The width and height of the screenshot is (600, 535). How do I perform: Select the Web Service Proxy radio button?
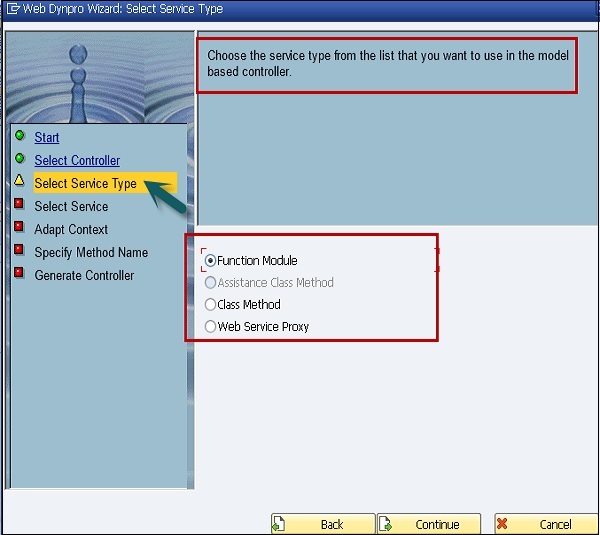pyautogui.click(x=210, y=327)
